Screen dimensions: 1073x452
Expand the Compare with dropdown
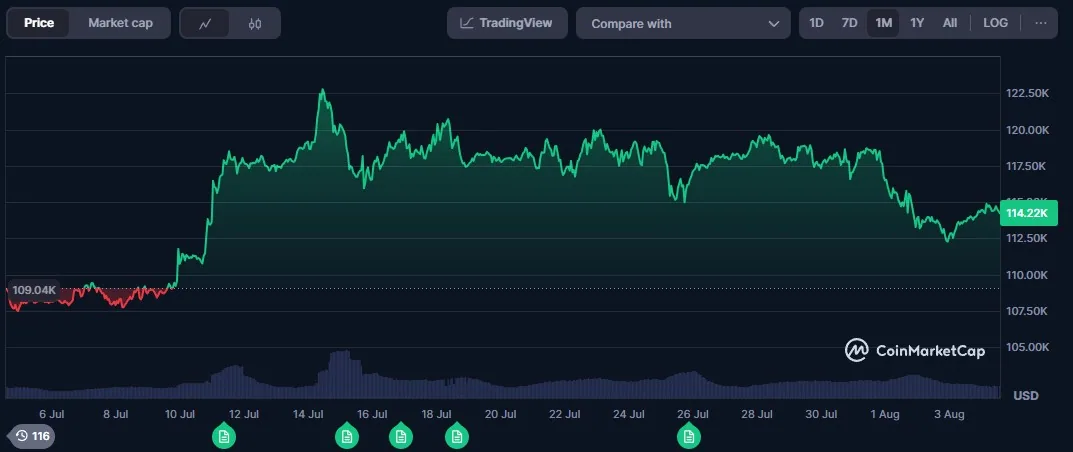[683, 23]
